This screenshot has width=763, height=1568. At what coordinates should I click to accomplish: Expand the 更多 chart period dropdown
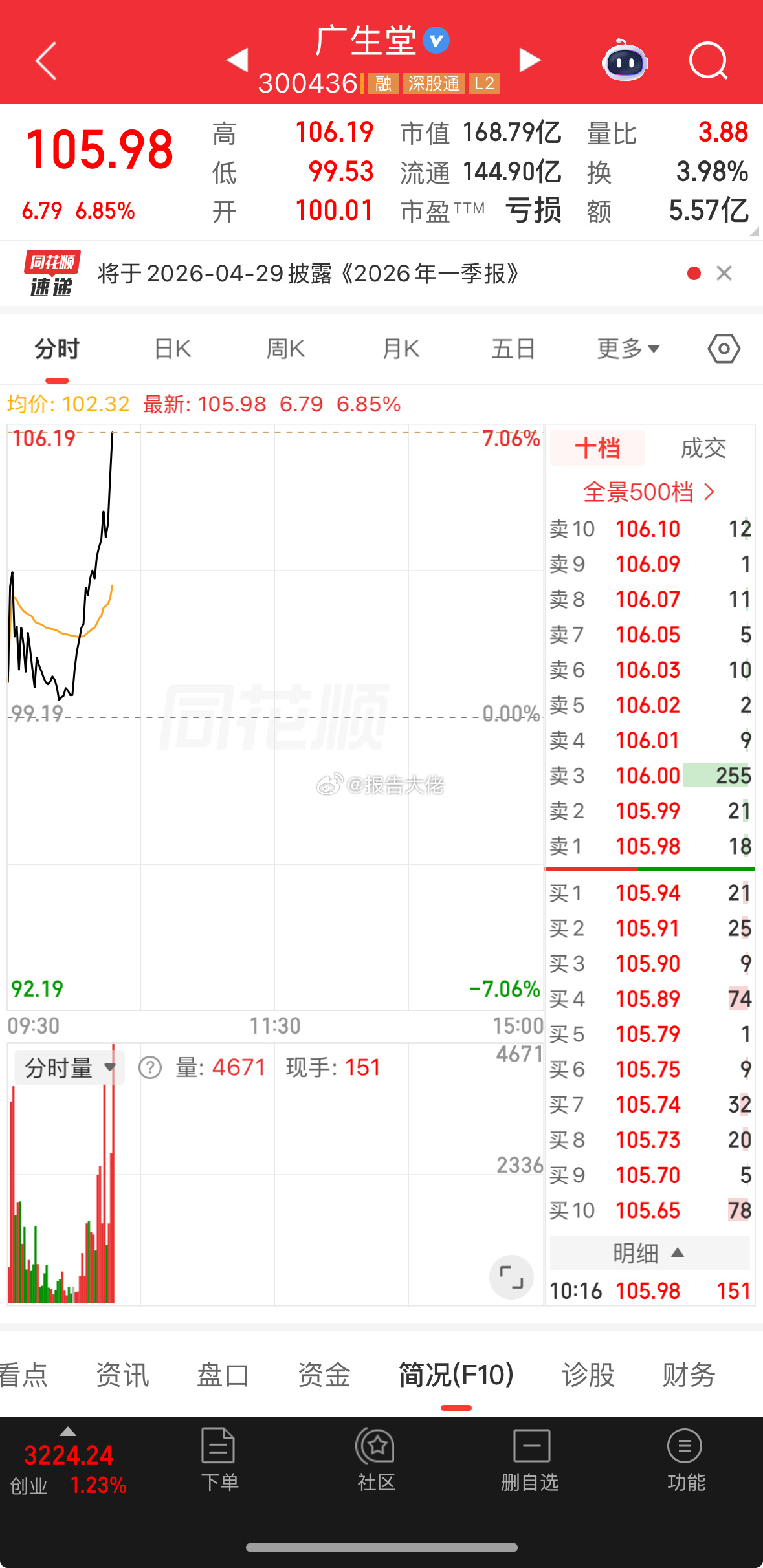tap(628, 349)
